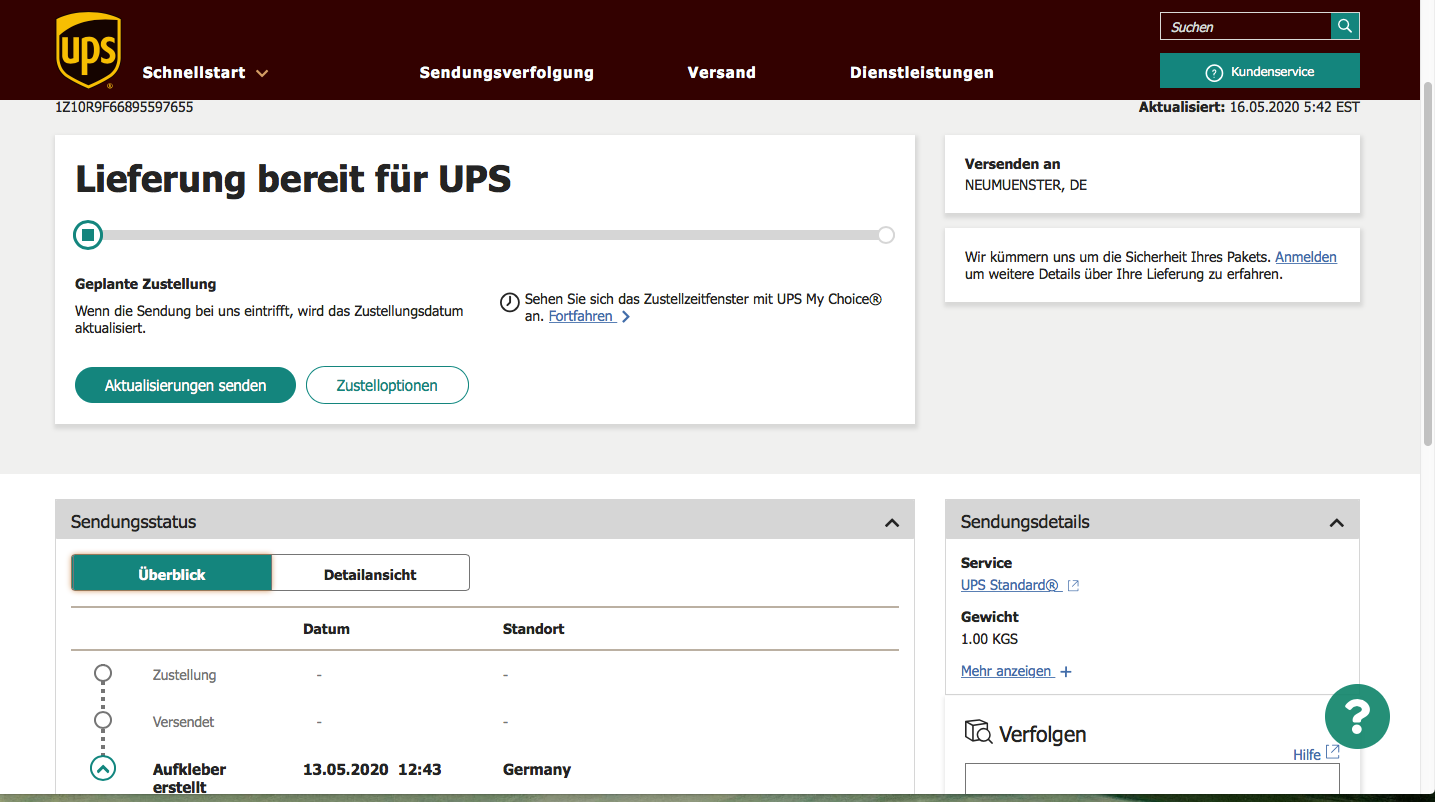
Task: Click the arrow icon next to Fortfahren
Action: (x=626, y=317)
